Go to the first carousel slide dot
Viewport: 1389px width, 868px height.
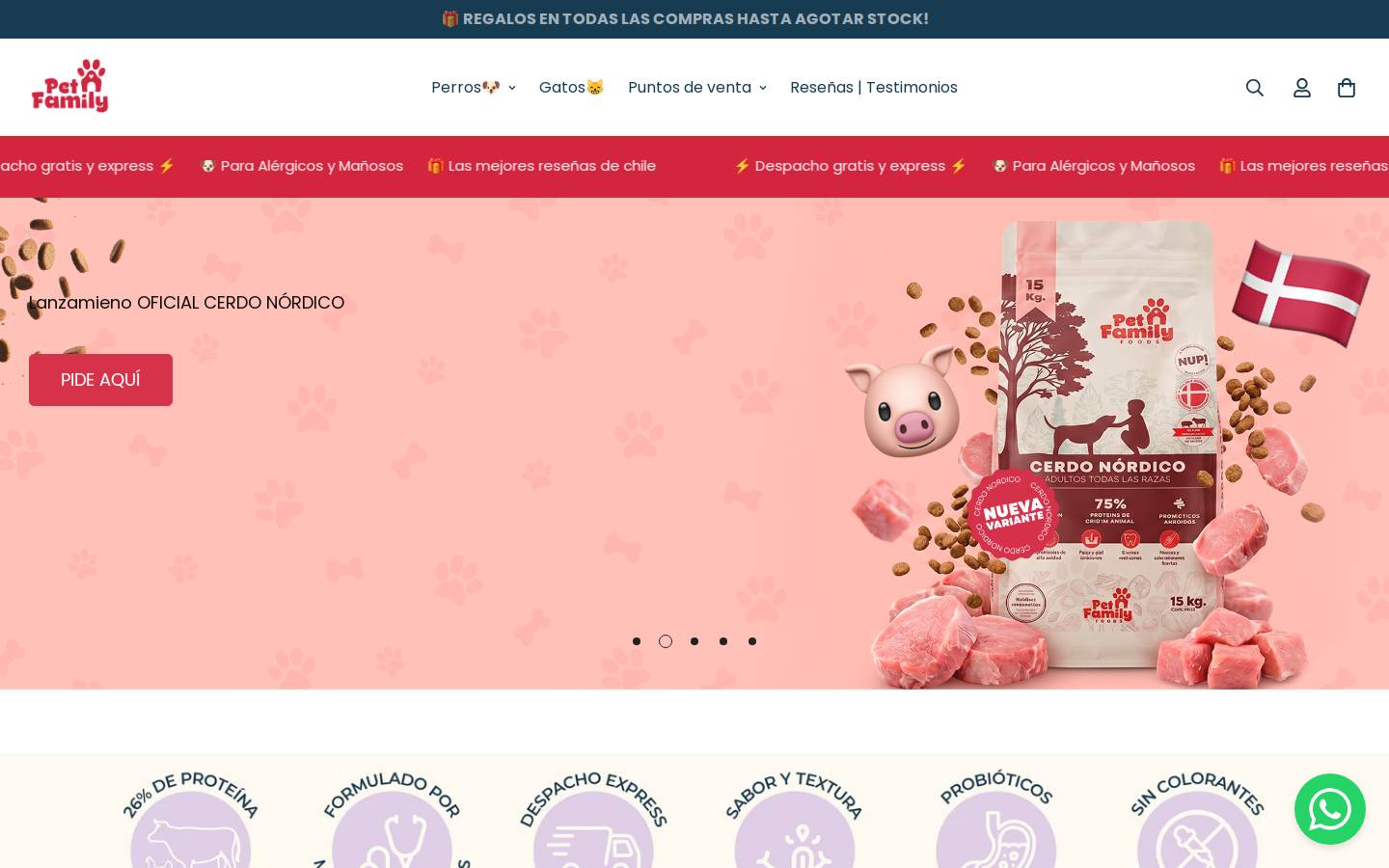[x=637, y=641]
